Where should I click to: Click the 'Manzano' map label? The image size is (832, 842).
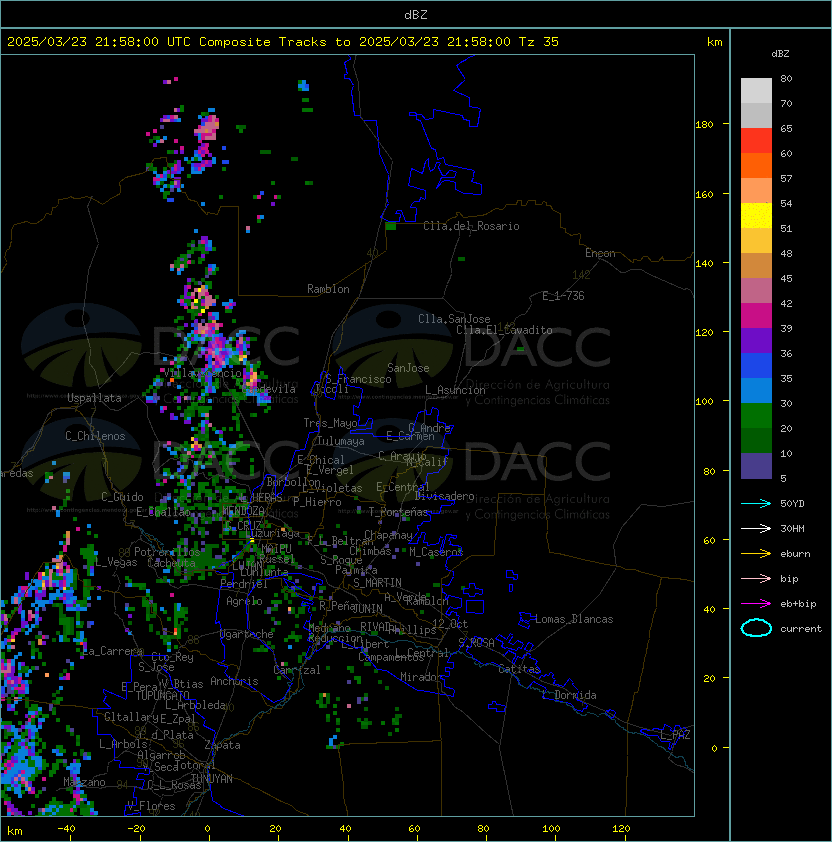pyautogui.click(x=84, y=782)
